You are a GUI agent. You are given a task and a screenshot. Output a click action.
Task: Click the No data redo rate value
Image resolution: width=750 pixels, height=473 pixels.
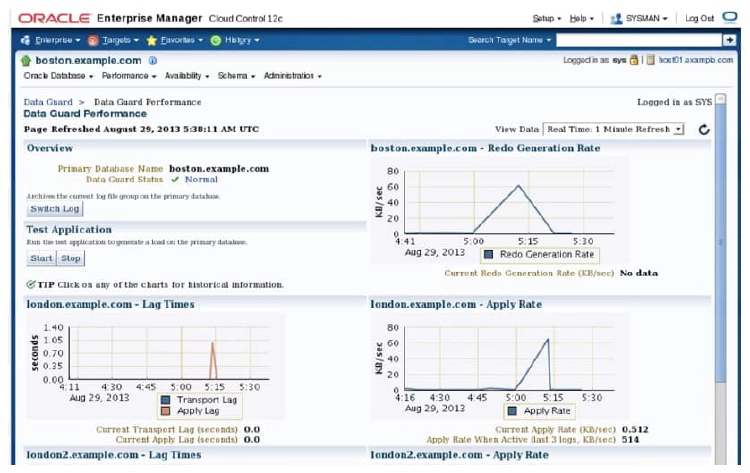(x=639, y=273)
